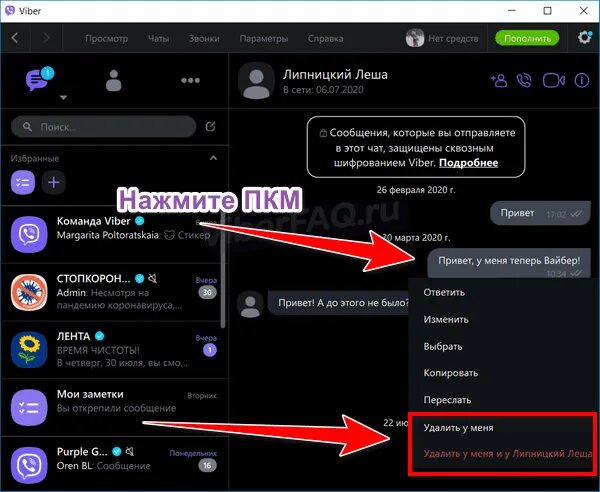Click the ЛЕНТА preview text ВРЕМЯ ЧИСТОТЫ!
600x492 pixels.
pos(98,350)
